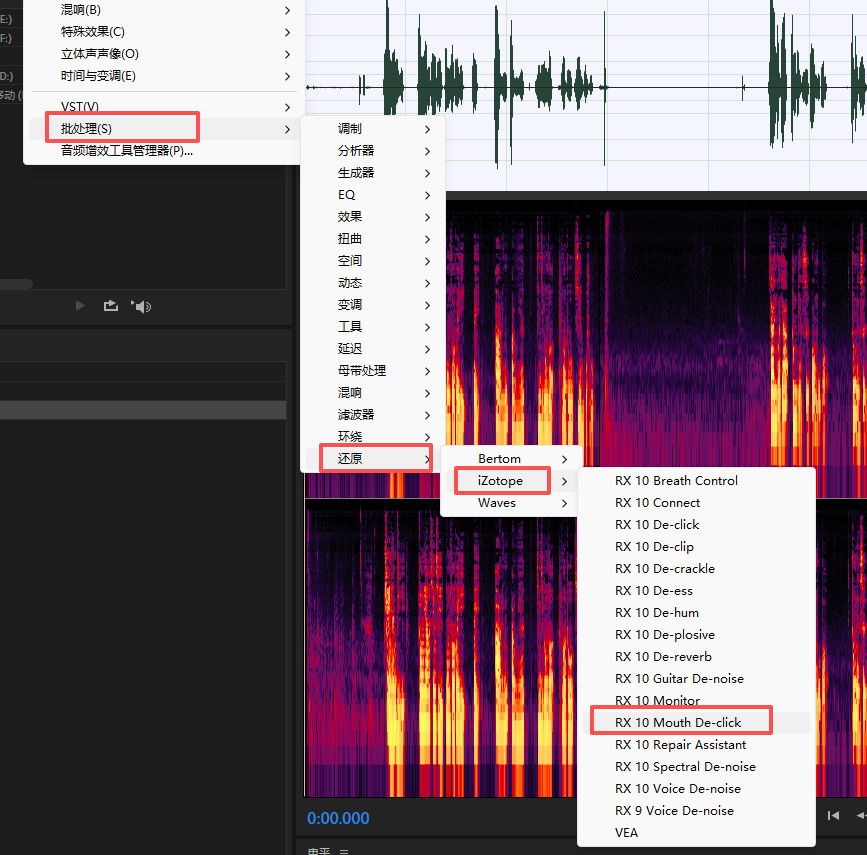Expand the EQ plugin category
The width and height of the screenshot is (867, 855).
coord(373,195)
